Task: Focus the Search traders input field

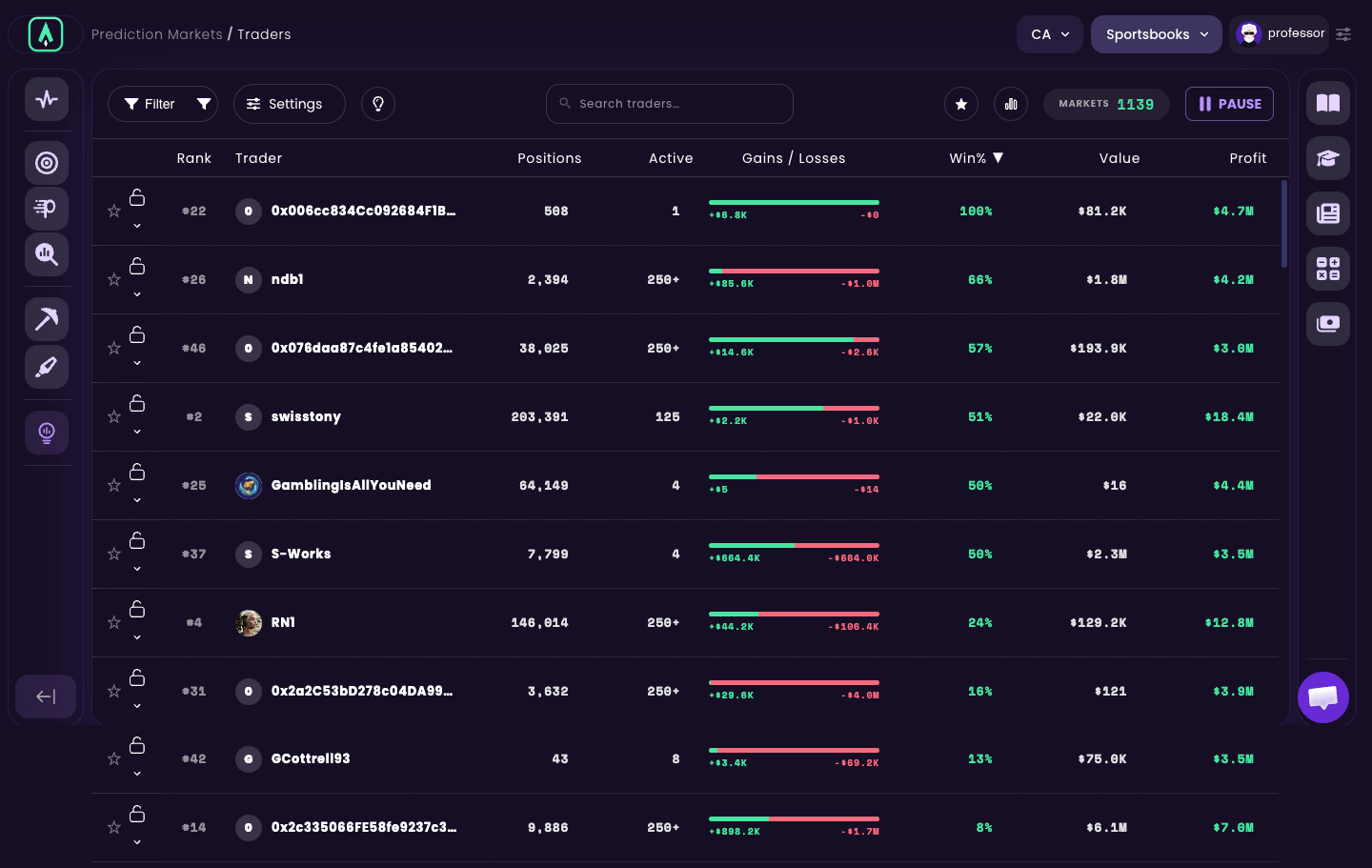Action: click(670, 104)
